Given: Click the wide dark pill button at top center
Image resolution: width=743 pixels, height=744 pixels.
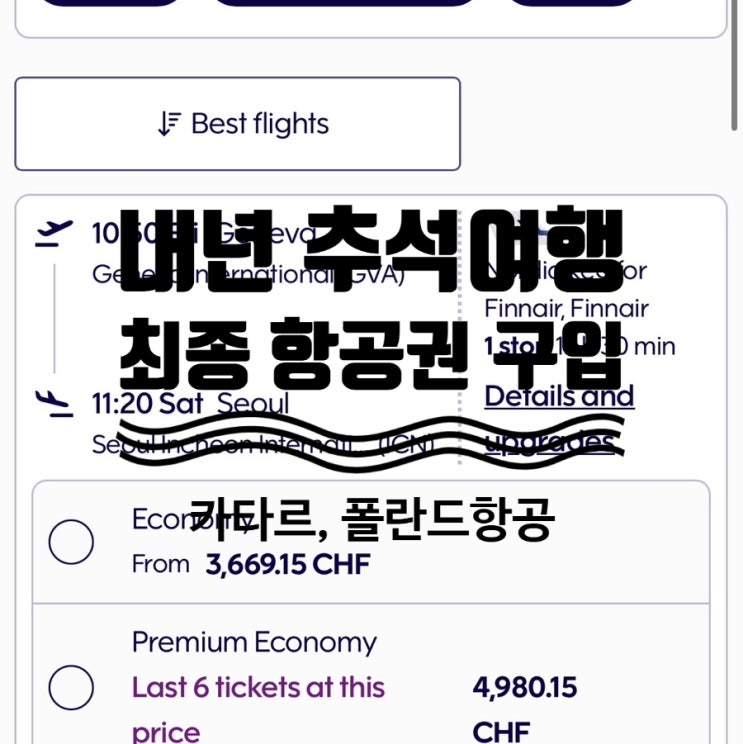Looking at the screenshot, I should point(345,3).
